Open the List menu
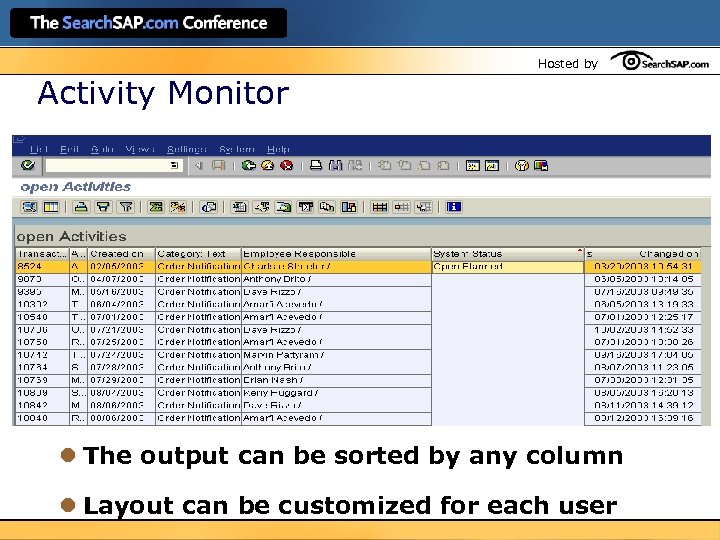The width and height of the screenshot is (720, 540). click(x=39, y=149)
